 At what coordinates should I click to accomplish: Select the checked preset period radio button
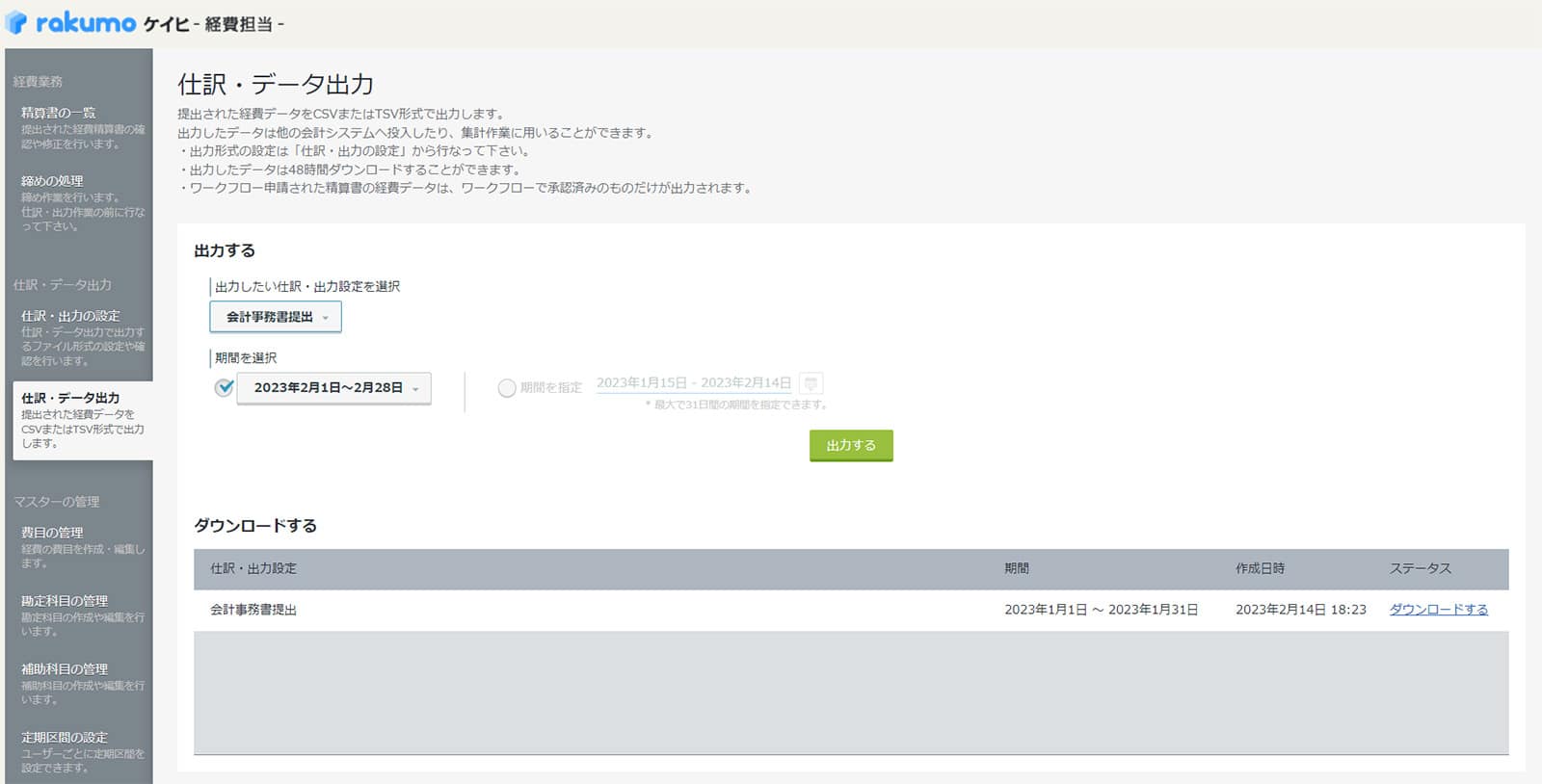coord(225,387)
